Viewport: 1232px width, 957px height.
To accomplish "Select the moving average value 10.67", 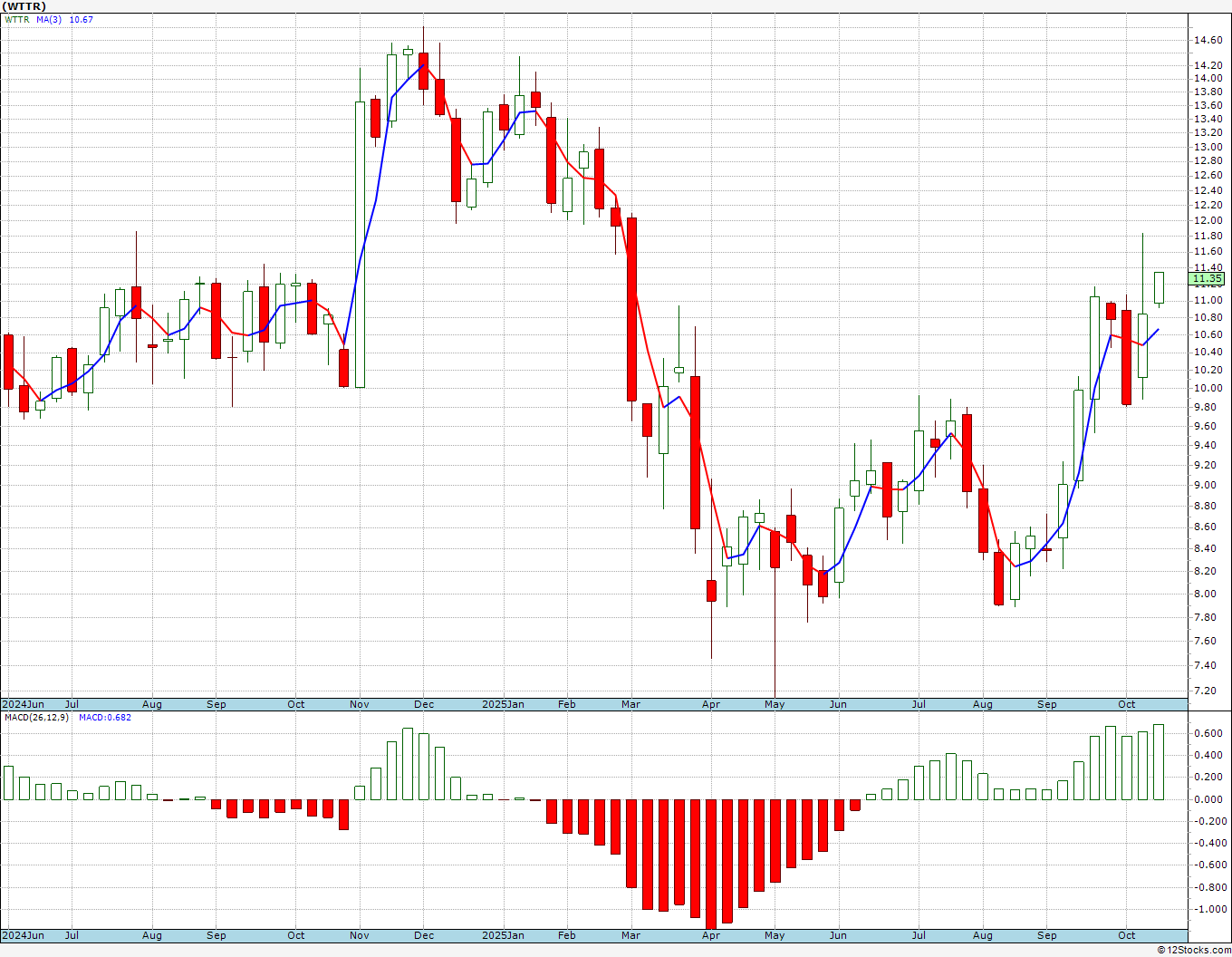I will point(82,20).
